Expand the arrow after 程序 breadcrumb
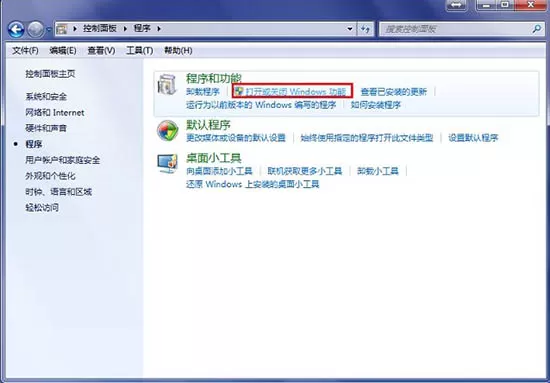 coord(159,29)
